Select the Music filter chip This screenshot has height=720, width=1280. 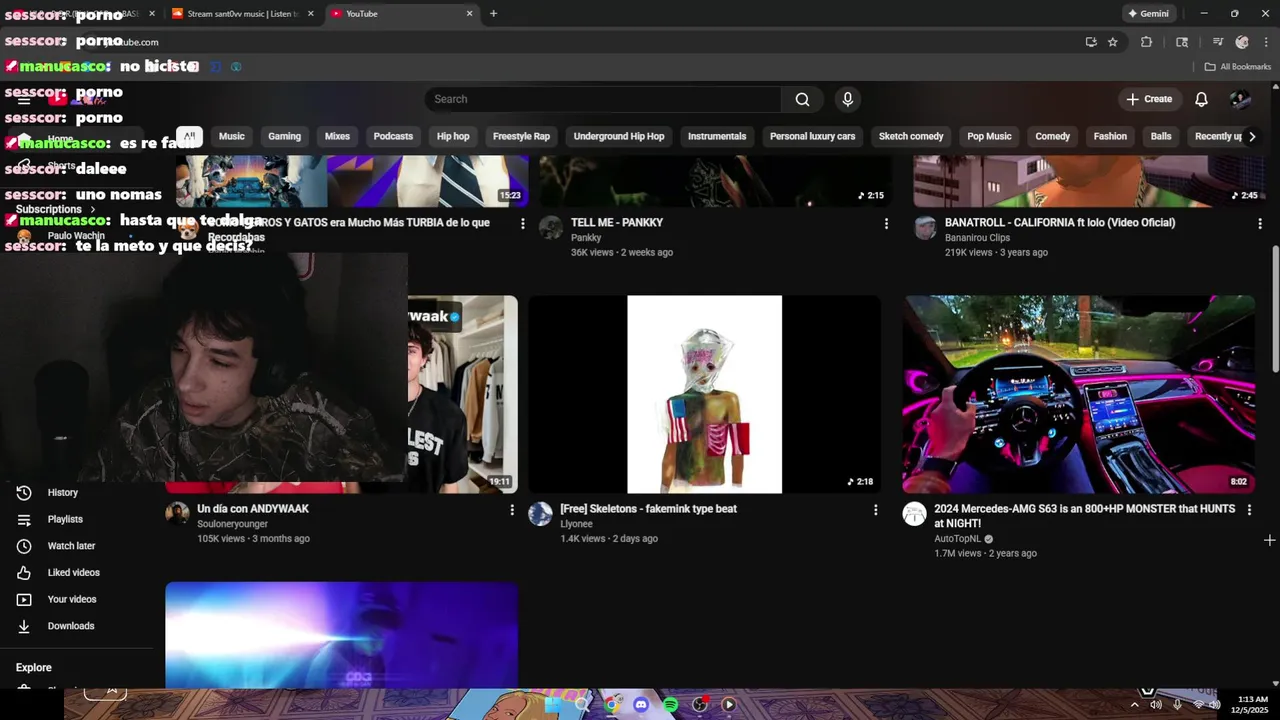coord(232,136)
